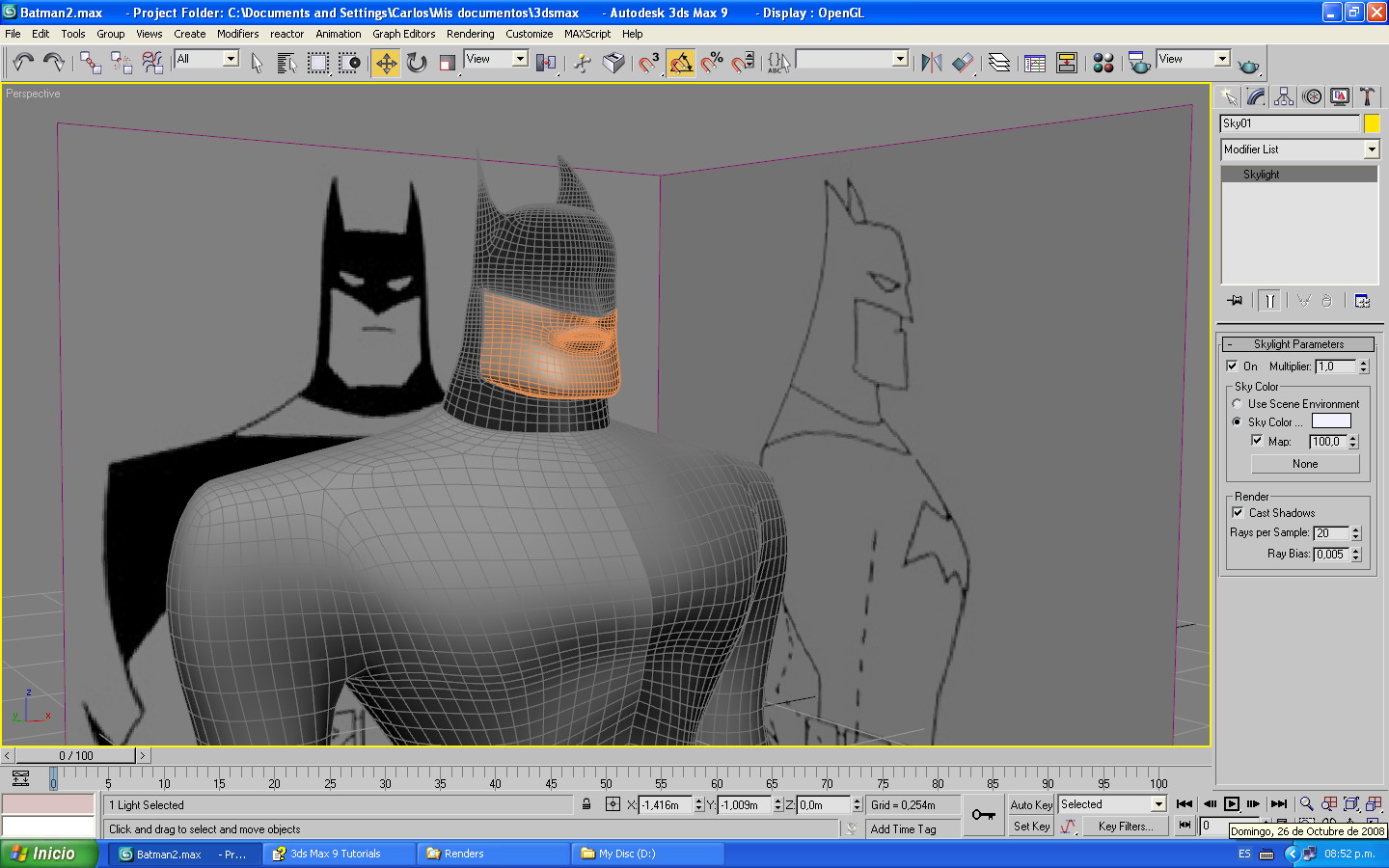Toggle the Angle Snap tool

point(681,63)
